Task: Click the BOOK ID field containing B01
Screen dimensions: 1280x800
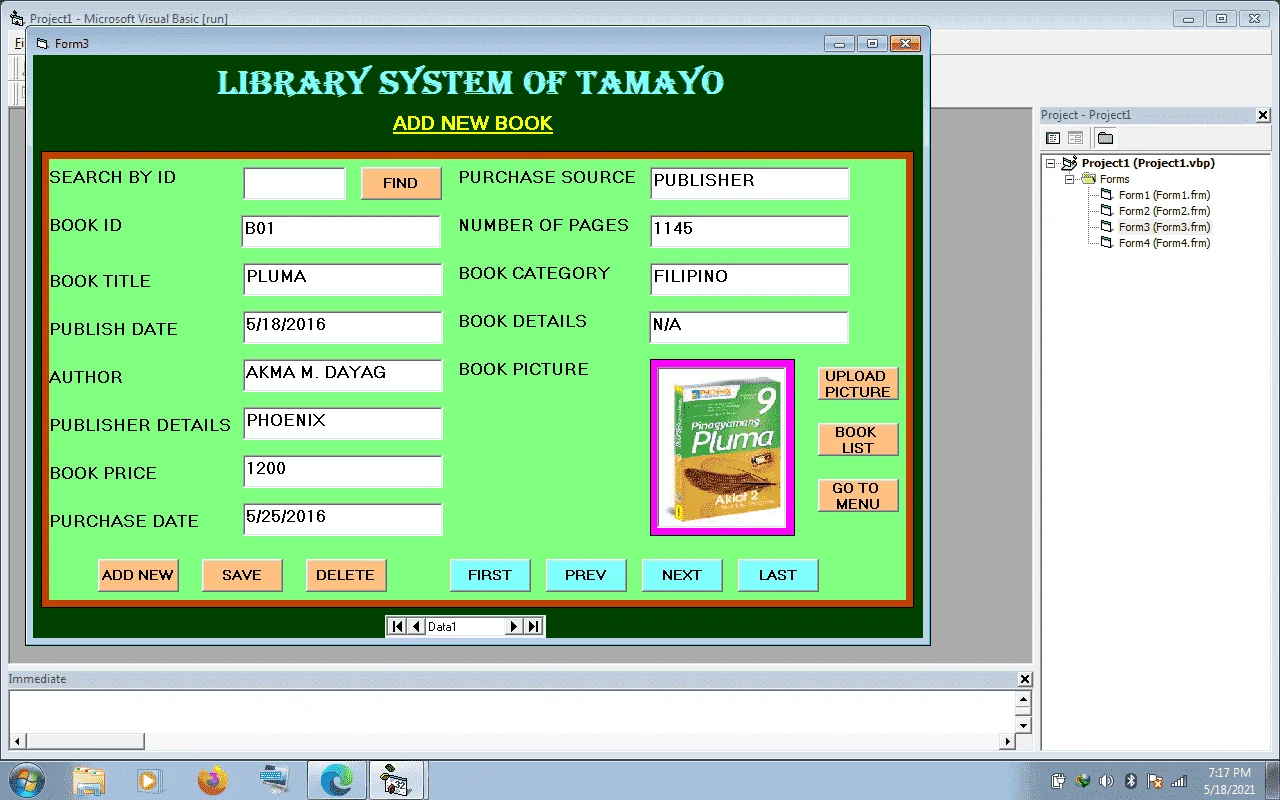Action: 341,231
